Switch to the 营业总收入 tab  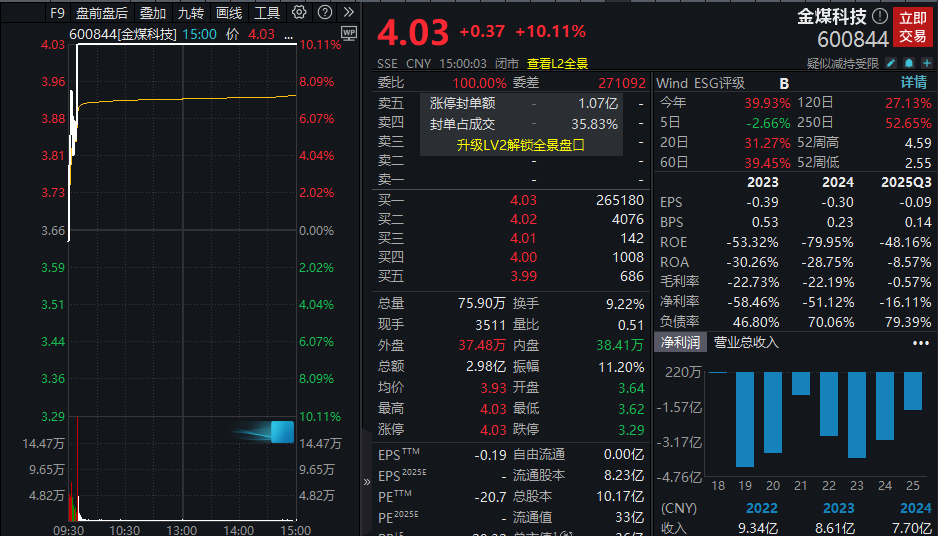click(747, 342)
